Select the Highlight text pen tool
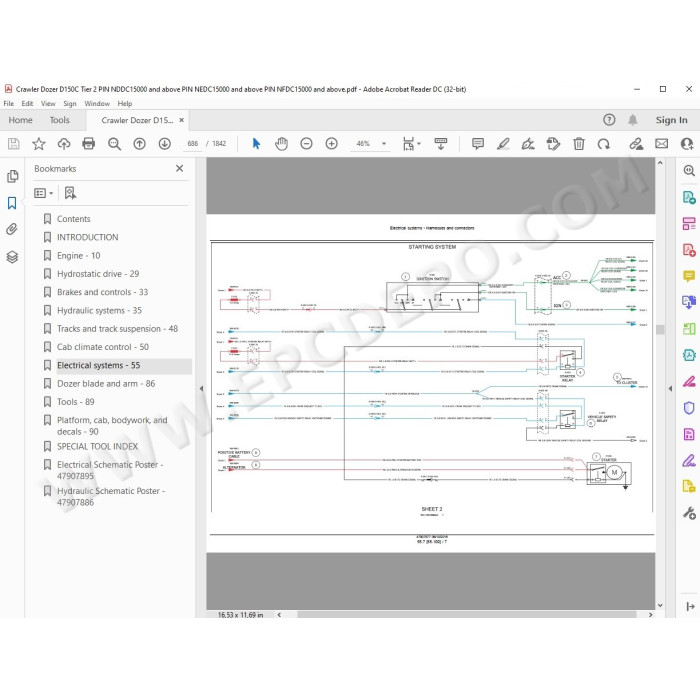This screenshot has height=700, width=700. 503,144
